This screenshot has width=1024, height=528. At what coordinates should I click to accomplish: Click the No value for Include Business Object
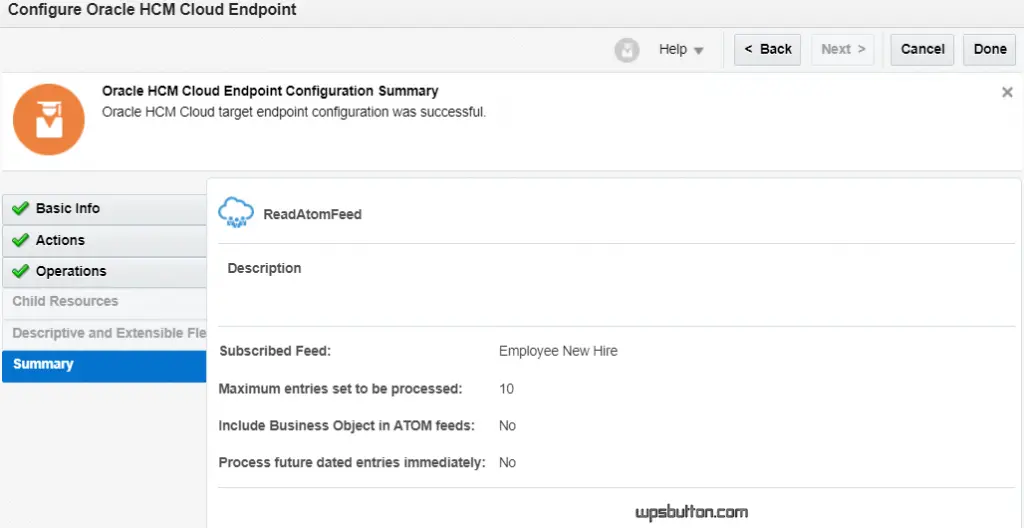[x=507, y=425]
